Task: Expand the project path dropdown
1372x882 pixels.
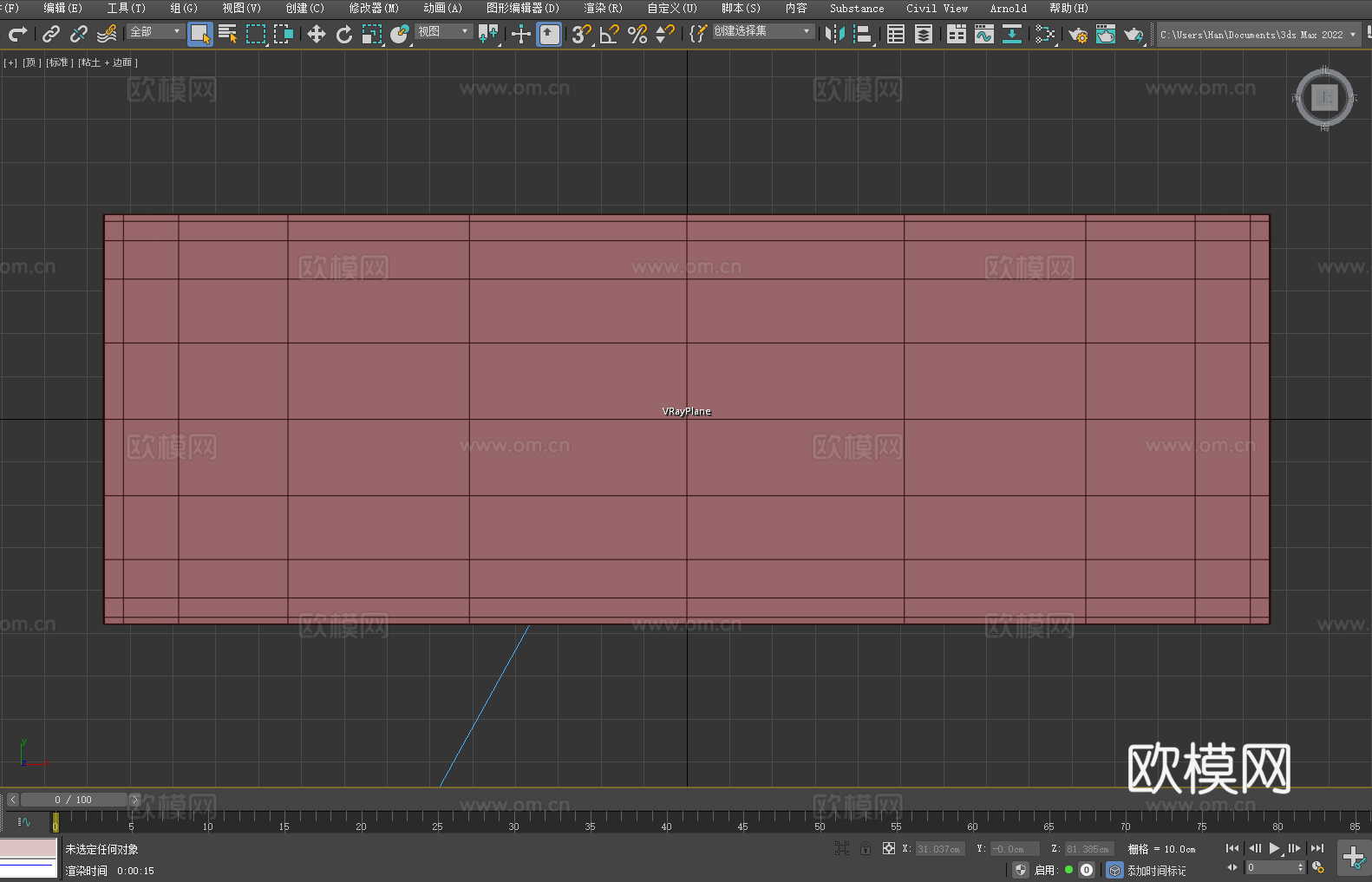Action: point(1352,35)
